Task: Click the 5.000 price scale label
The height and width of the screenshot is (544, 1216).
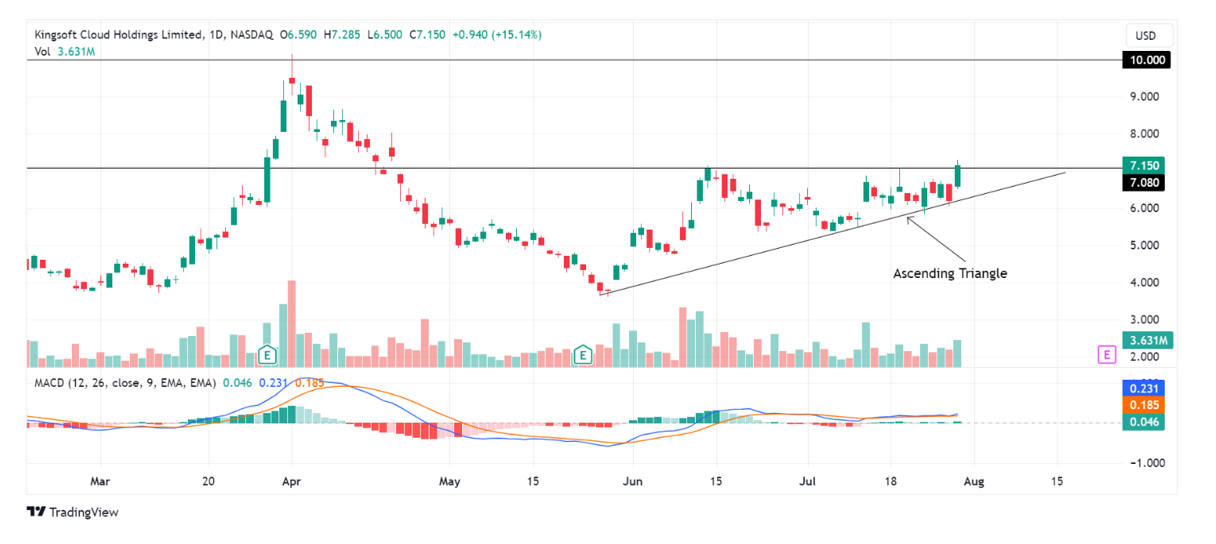Action: tap(1144, 245)
